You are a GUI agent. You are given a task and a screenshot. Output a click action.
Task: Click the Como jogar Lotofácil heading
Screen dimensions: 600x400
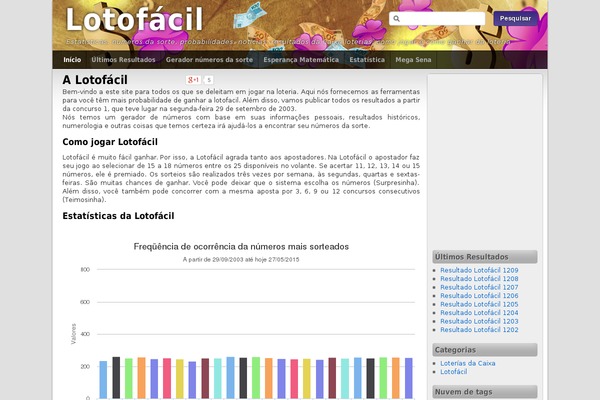pyautogui.click(x=110, y=142)
